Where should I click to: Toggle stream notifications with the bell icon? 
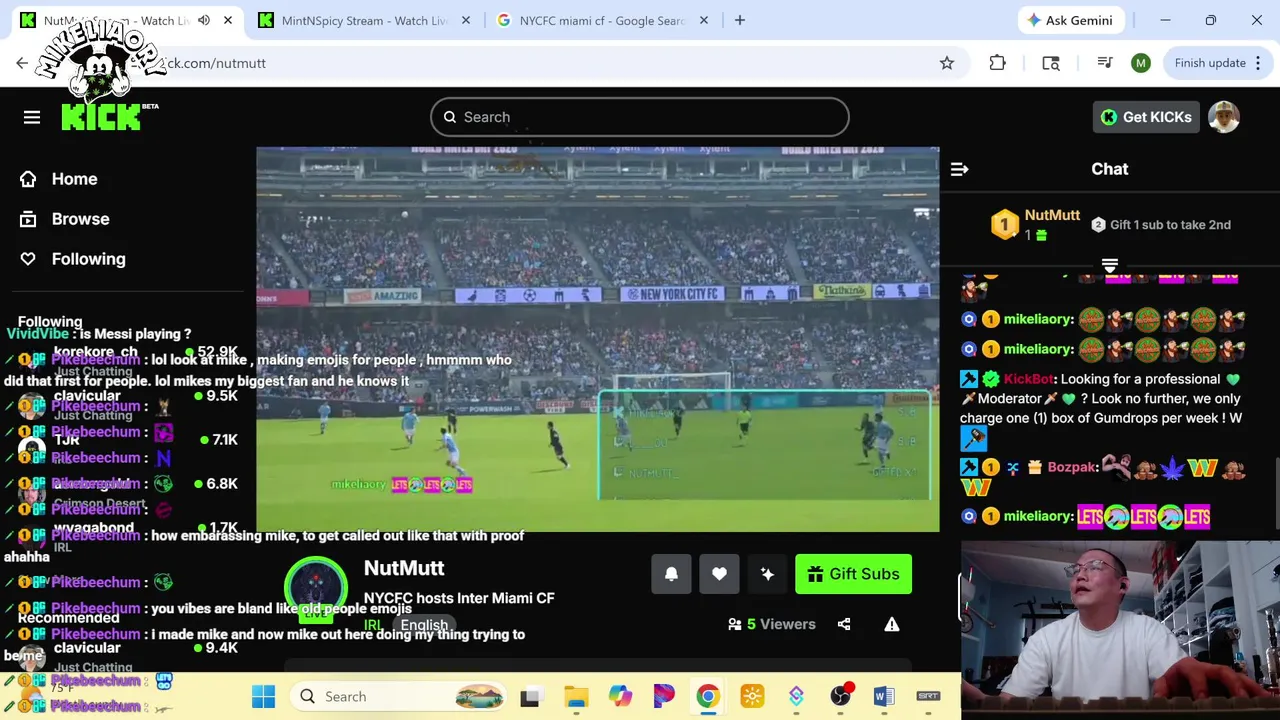click(671, 574)
